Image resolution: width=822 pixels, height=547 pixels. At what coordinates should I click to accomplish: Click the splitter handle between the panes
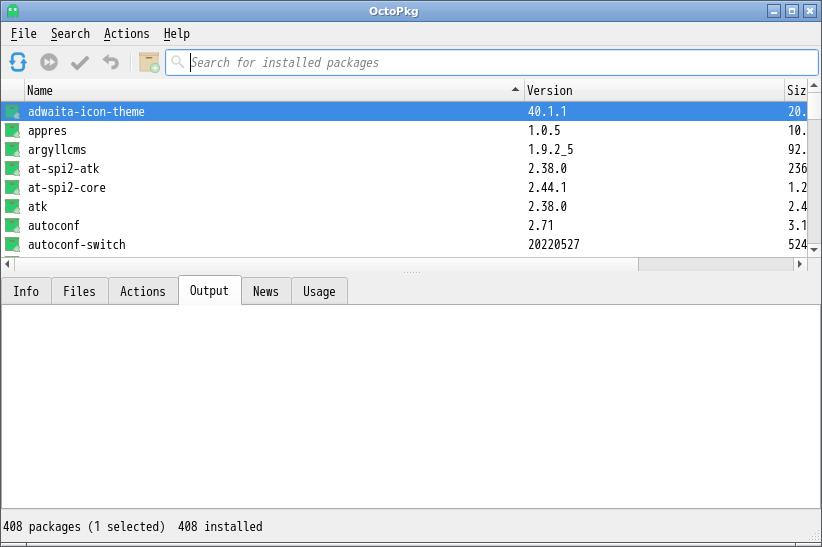click(x=412, y=273)
